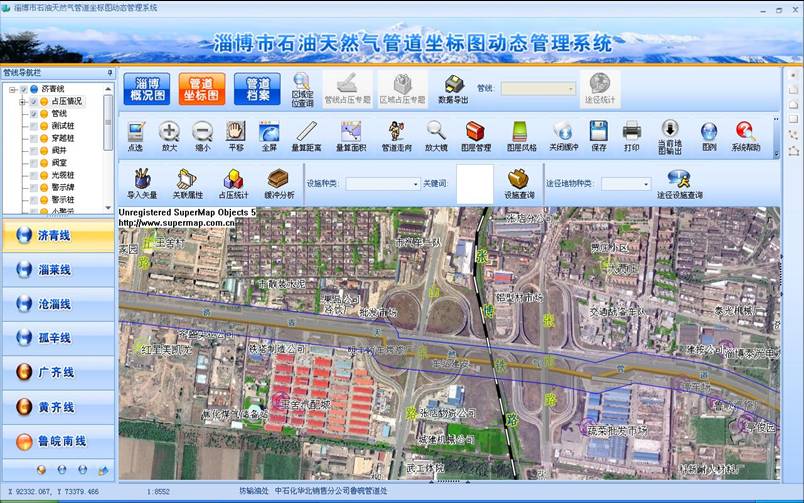Select 淄莱线 in the pipeline list
Screen dimensions: 804x503
click(58, 270)
